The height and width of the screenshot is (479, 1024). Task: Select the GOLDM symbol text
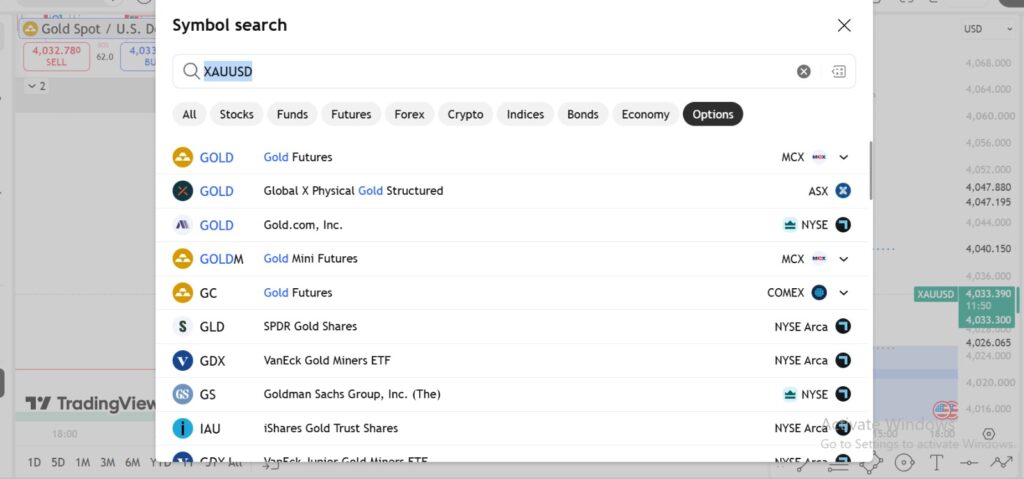click(221, 259)
